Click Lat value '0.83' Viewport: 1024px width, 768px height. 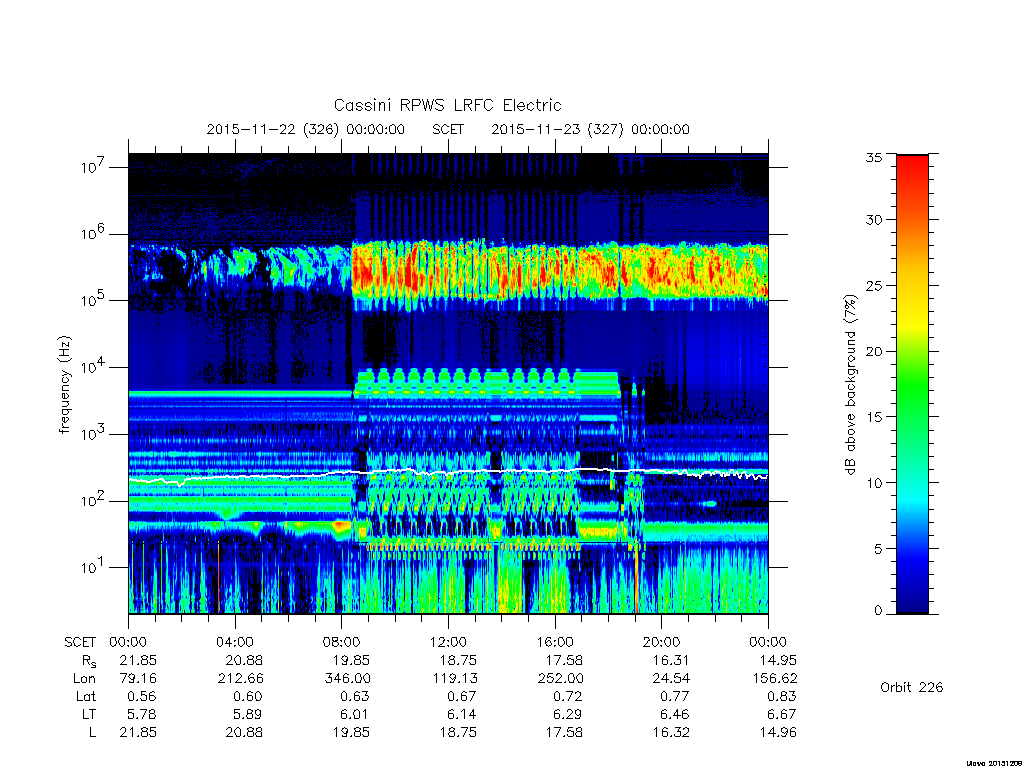pos(782,696)
